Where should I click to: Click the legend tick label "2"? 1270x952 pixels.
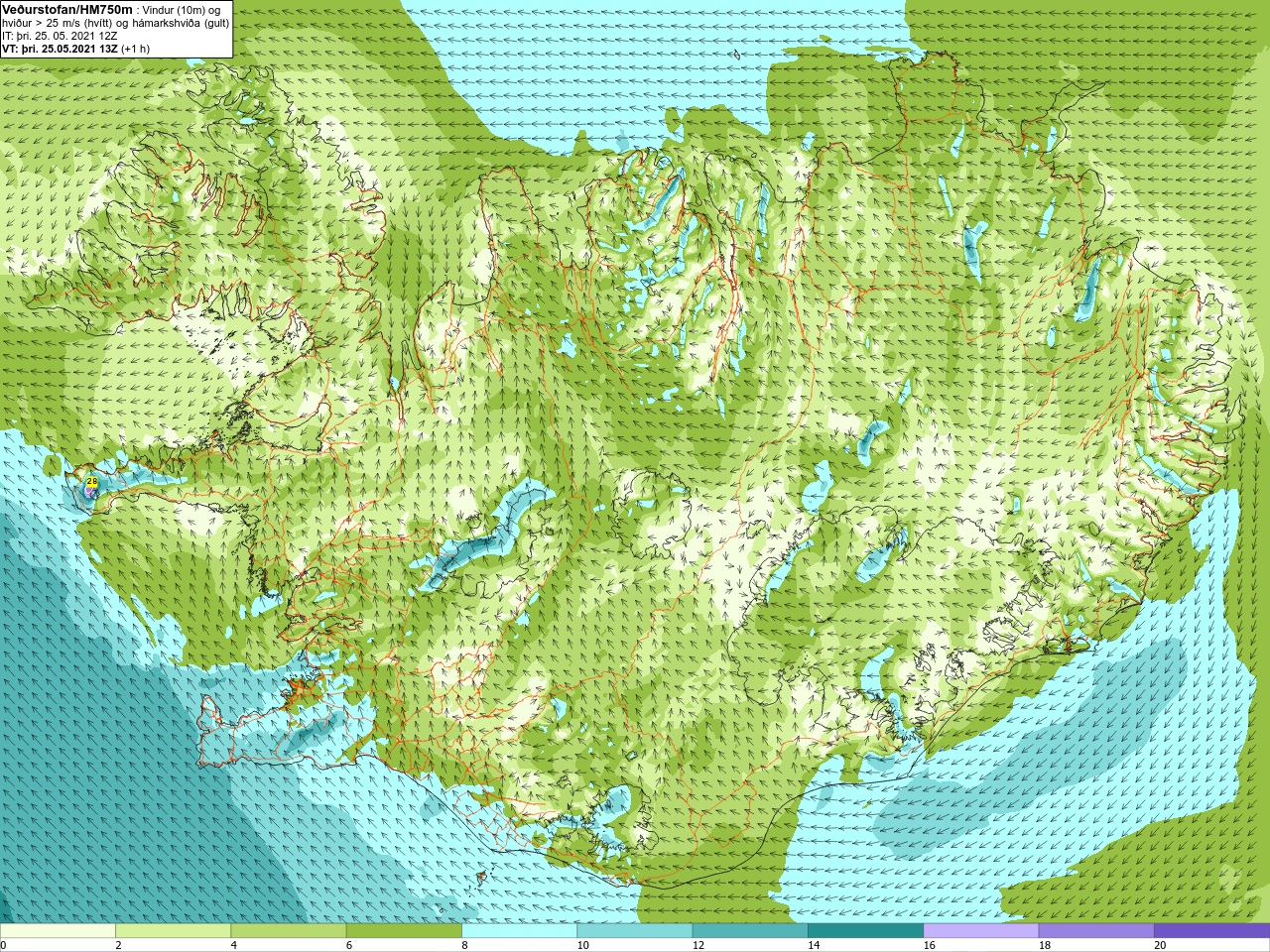coord(118,945)
